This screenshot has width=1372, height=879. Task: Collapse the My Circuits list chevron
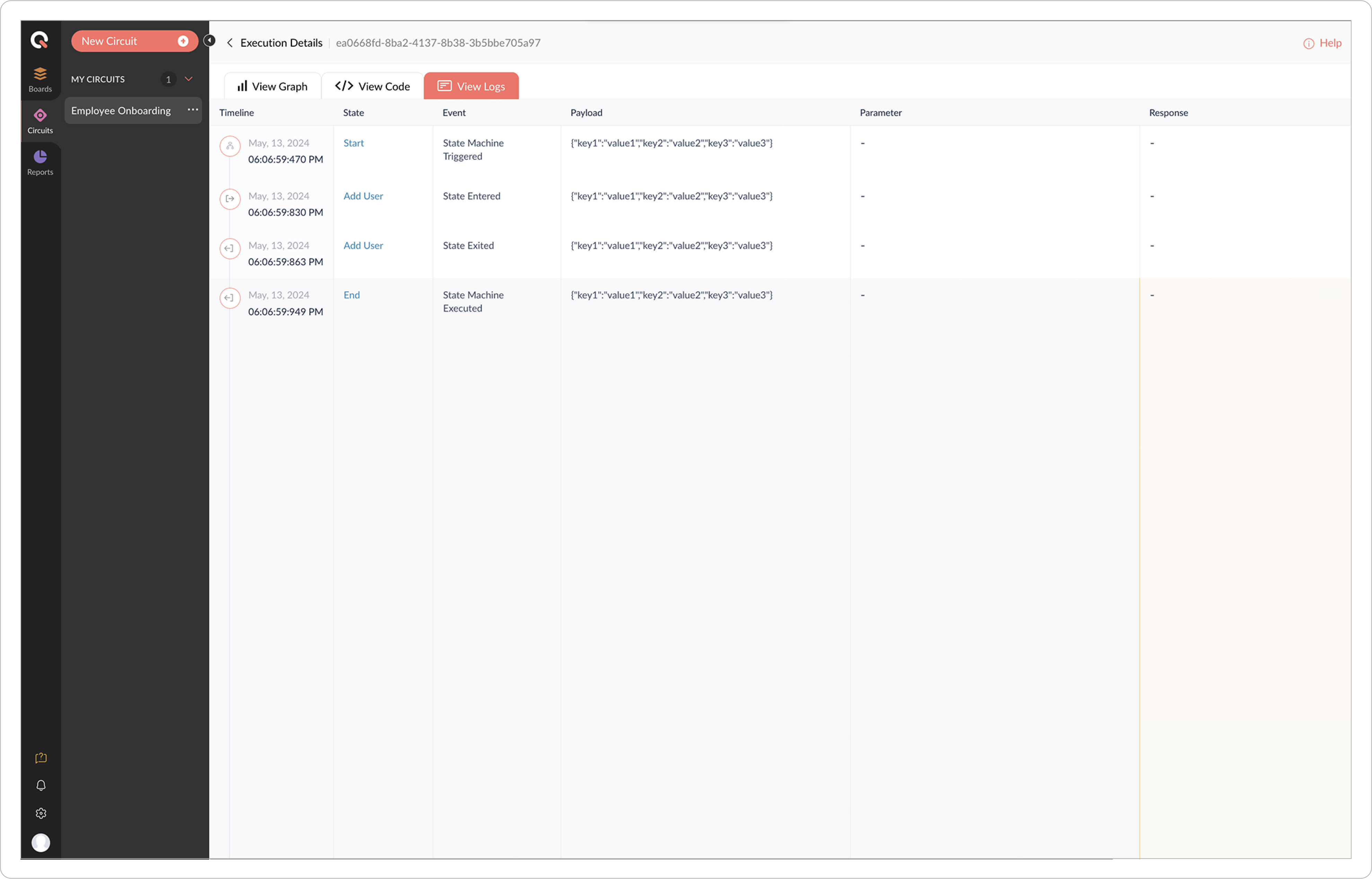tap(188, 79)
